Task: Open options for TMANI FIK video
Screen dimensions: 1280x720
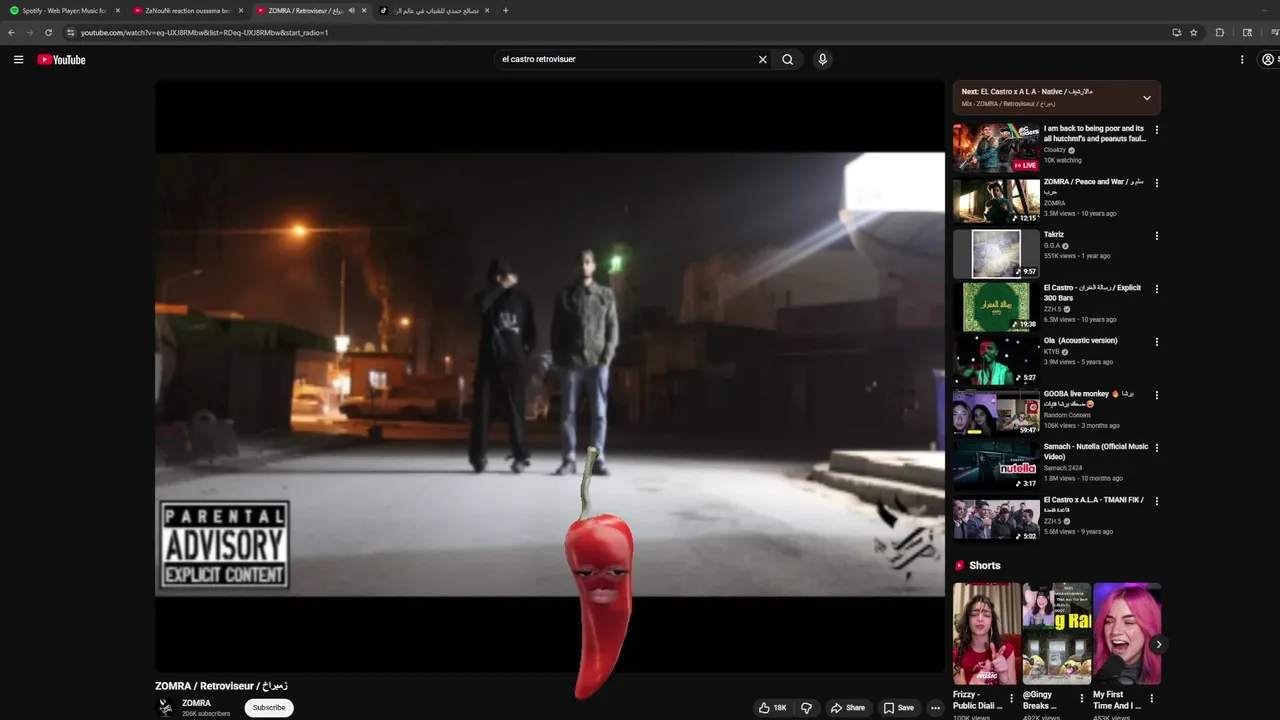Action: 1156,501
